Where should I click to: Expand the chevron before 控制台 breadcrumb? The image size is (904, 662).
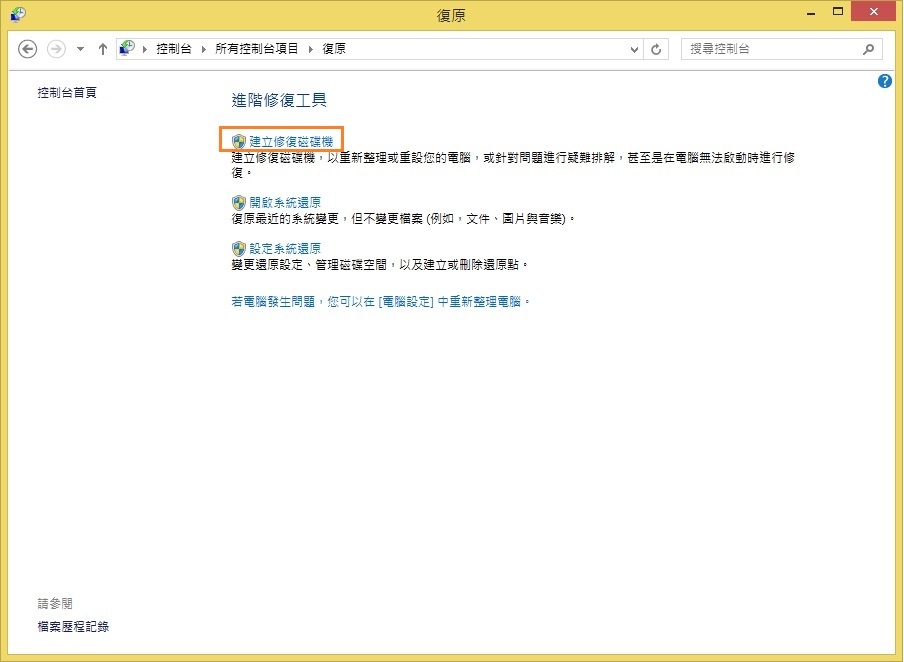(x=144, y=49)
